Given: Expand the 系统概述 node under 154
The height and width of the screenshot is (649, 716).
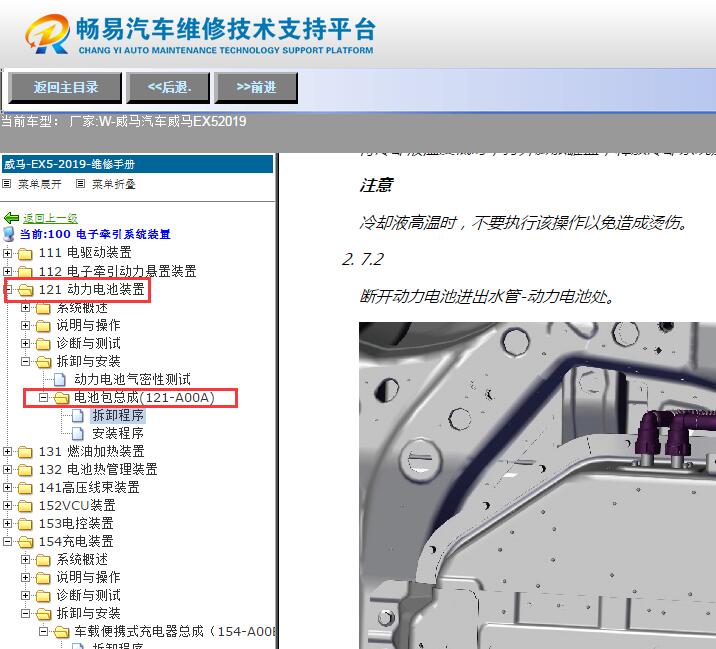Looking at the screenshot, I should coord(26,559).
